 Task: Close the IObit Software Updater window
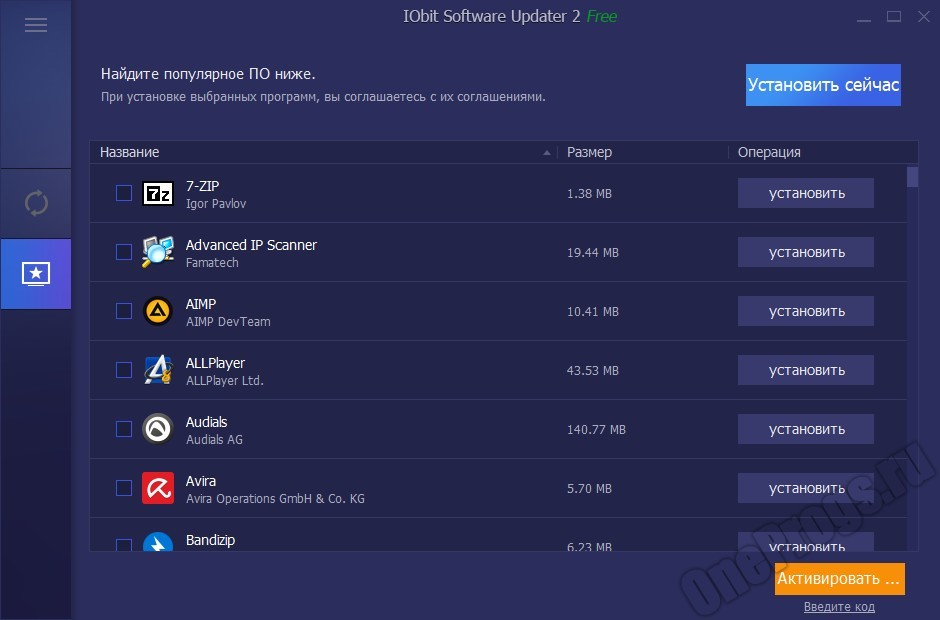click(x=924, y=17)
